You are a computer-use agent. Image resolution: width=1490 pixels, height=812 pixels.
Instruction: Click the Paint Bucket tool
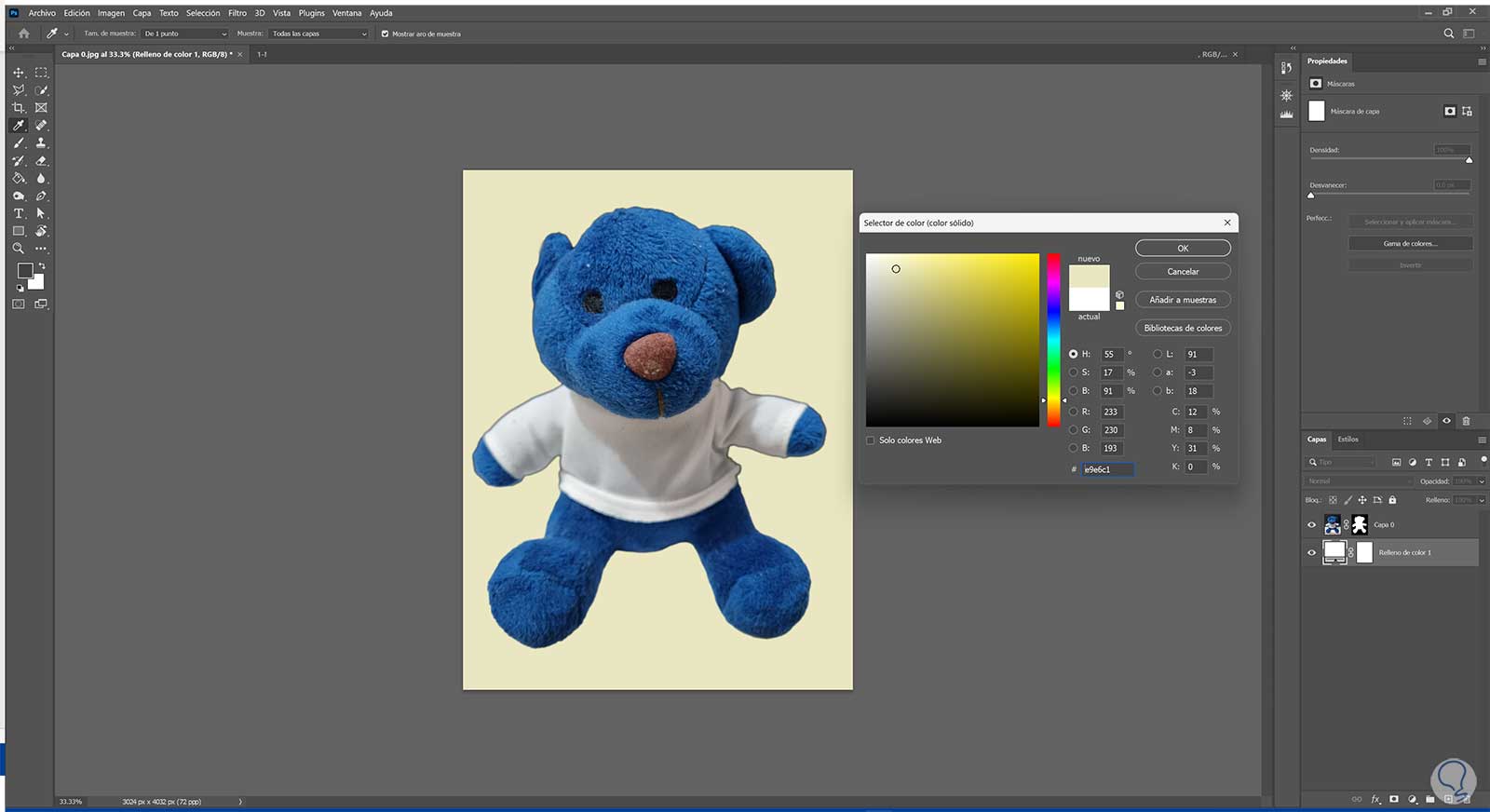pos(18,179)
